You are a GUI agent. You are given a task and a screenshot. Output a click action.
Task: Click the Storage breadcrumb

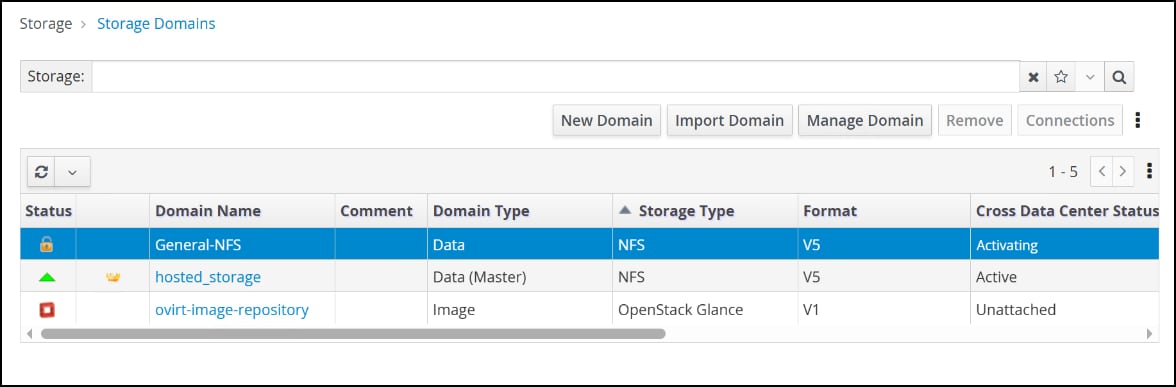tap(46, 24)
